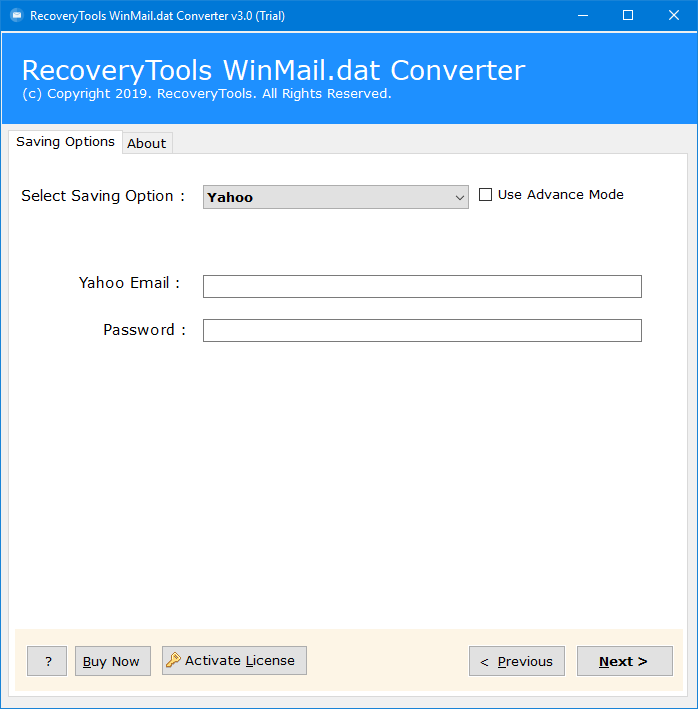The height and width of the screenshot is (709, 698).
Task: Click the Yahoo Email label
Action: pos(129,283)
